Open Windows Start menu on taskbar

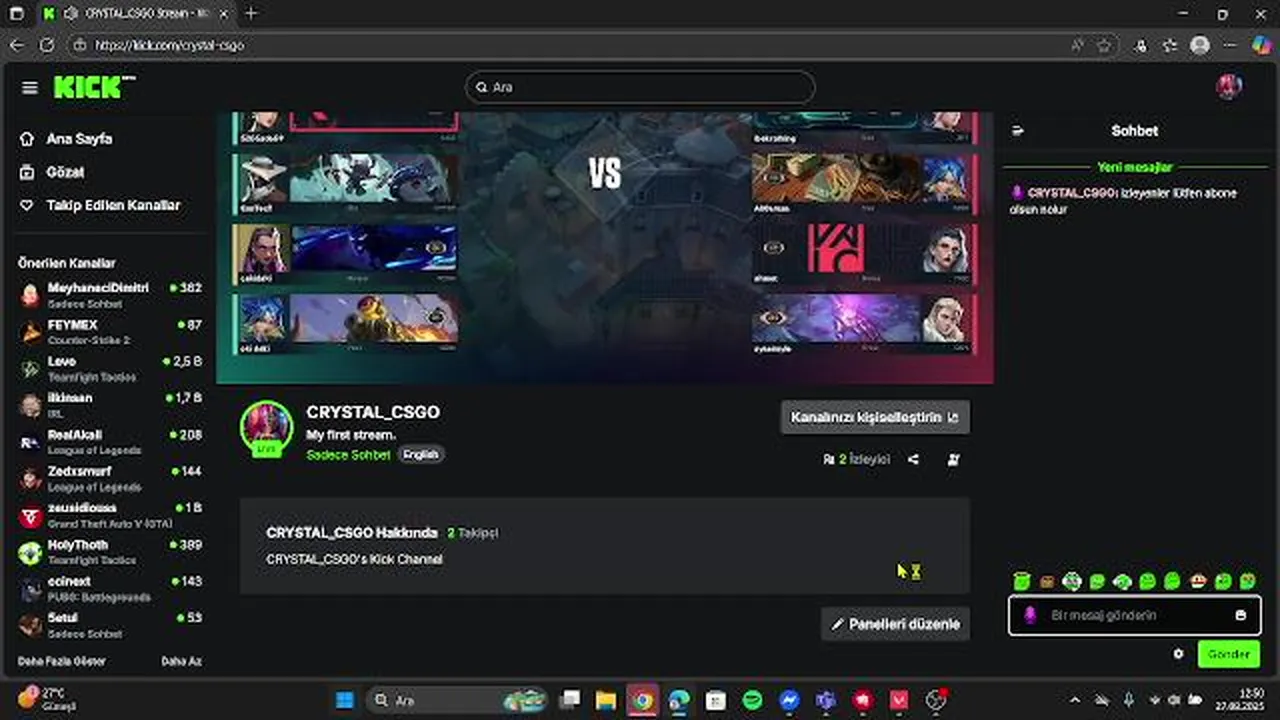click(x=344, y=700)
